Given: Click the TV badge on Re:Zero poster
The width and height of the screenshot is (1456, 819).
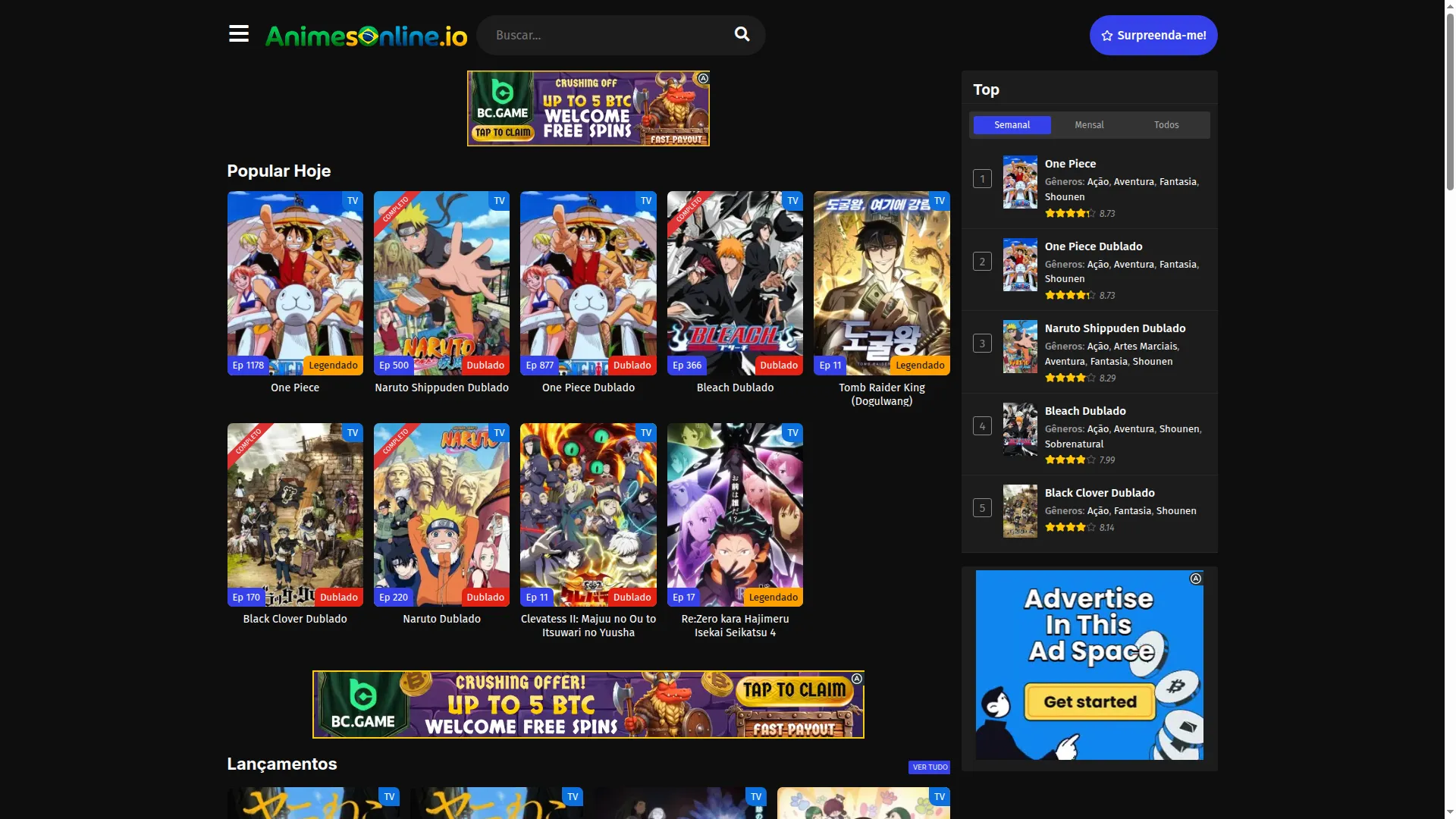Looking at the screenshot, I should coord(792,433).
